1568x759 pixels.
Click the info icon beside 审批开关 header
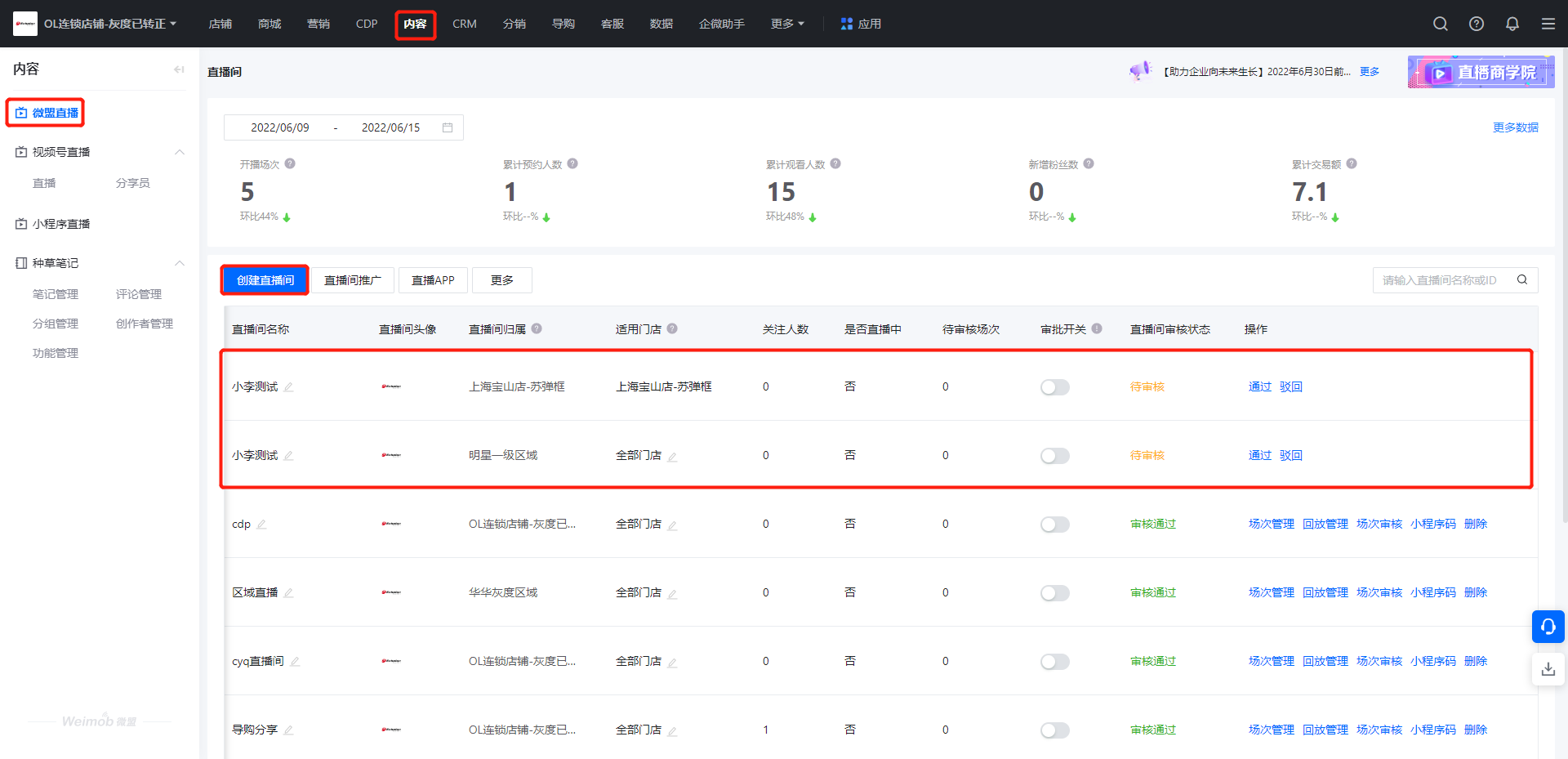[1097, 328]
